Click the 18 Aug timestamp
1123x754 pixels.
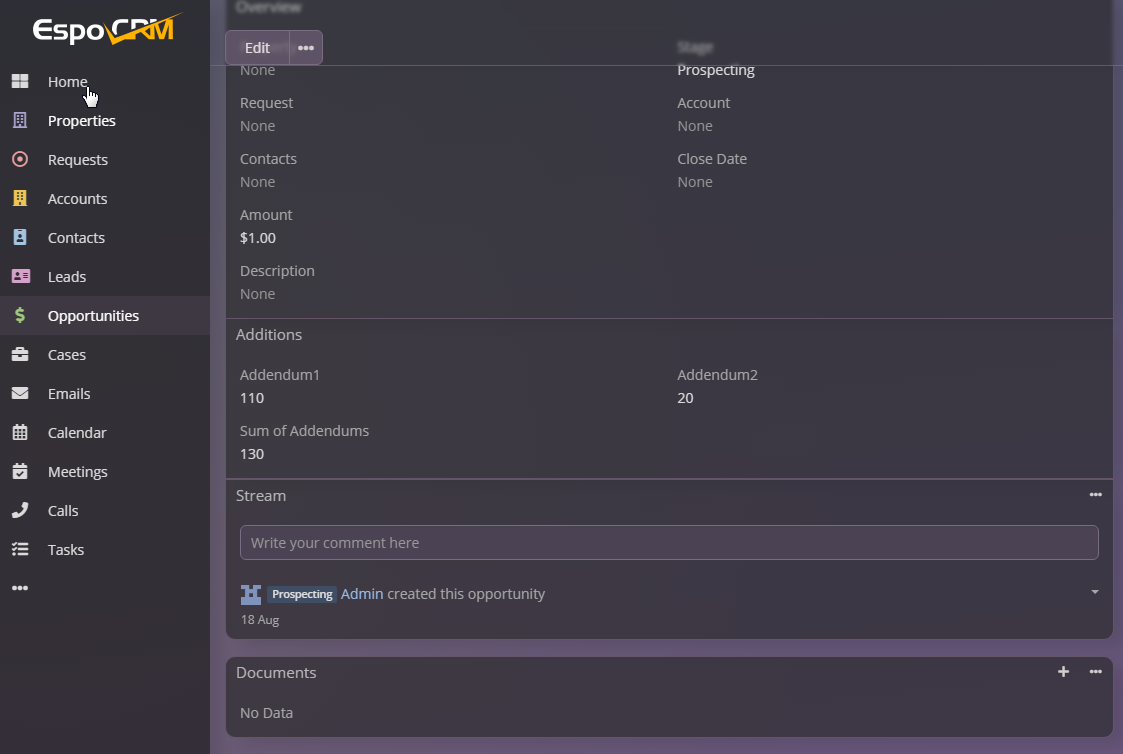[x=260, y=620]
